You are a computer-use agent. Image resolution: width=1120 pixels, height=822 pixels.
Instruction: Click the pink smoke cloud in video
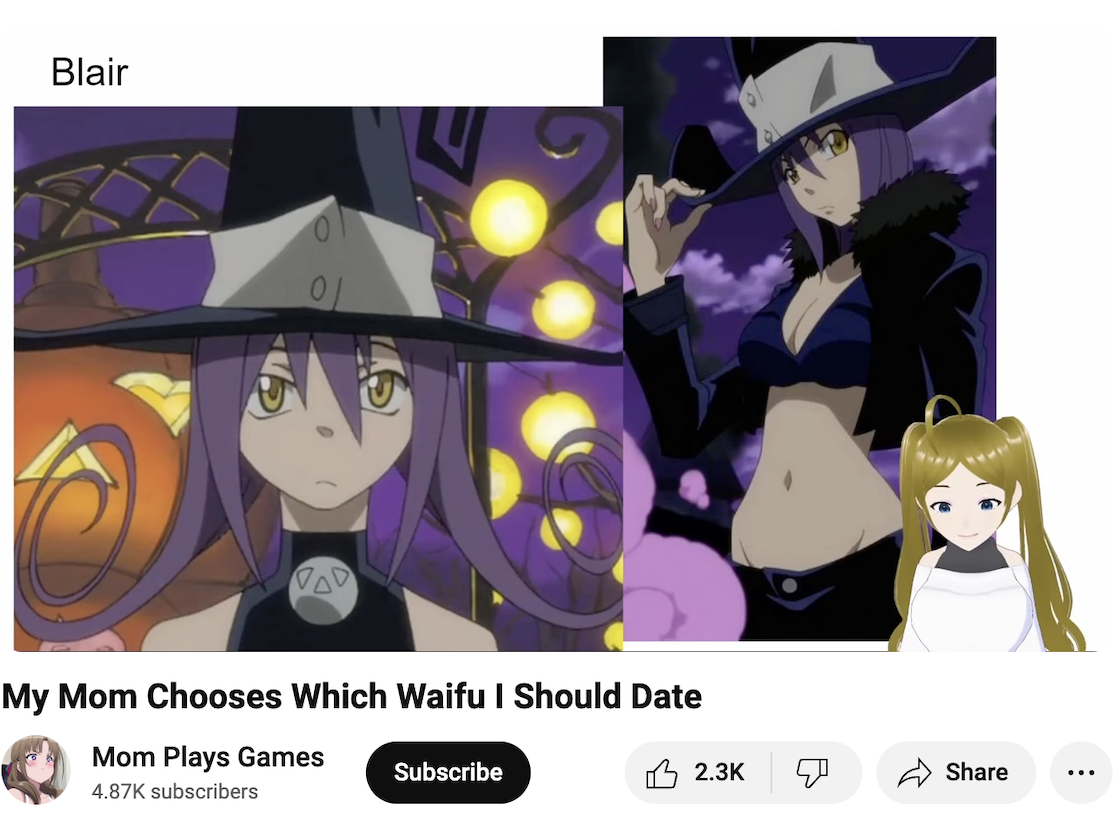[675, 564]
